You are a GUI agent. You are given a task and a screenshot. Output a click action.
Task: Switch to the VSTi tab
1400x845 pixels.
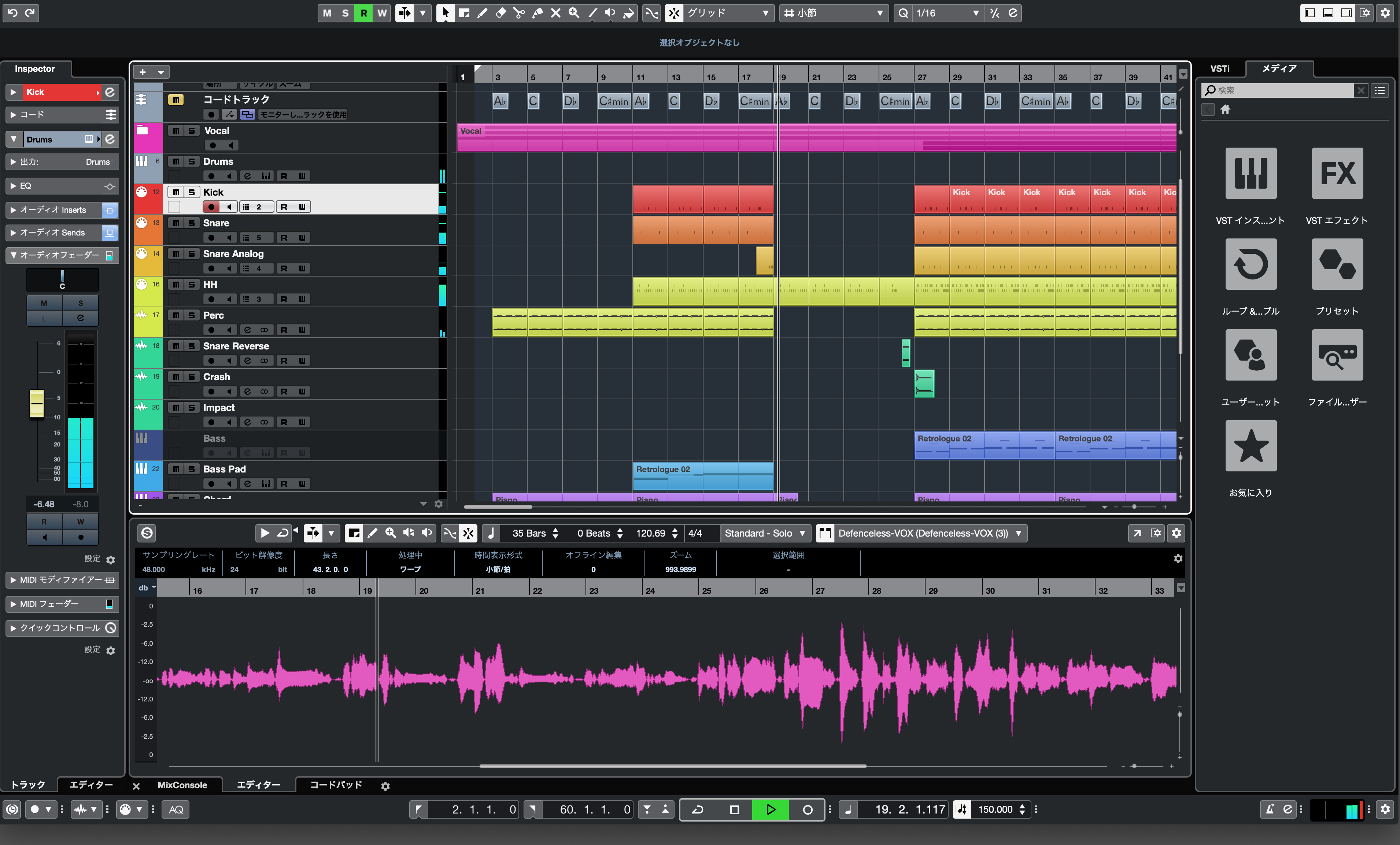[x=1219, y=69]
